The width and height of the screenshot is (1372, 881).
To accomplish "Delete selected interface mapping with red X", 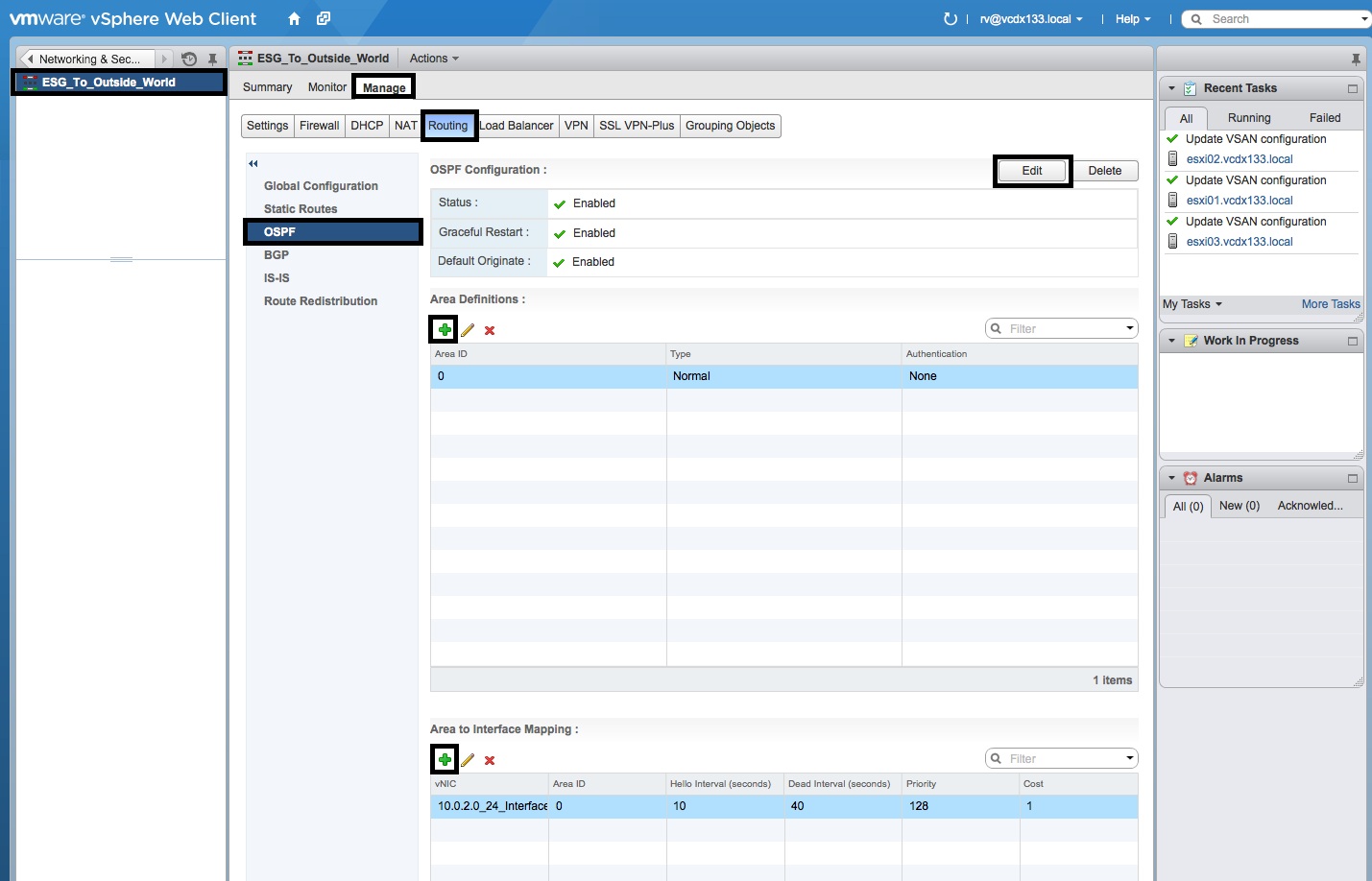I will click(x=490, y=760).
